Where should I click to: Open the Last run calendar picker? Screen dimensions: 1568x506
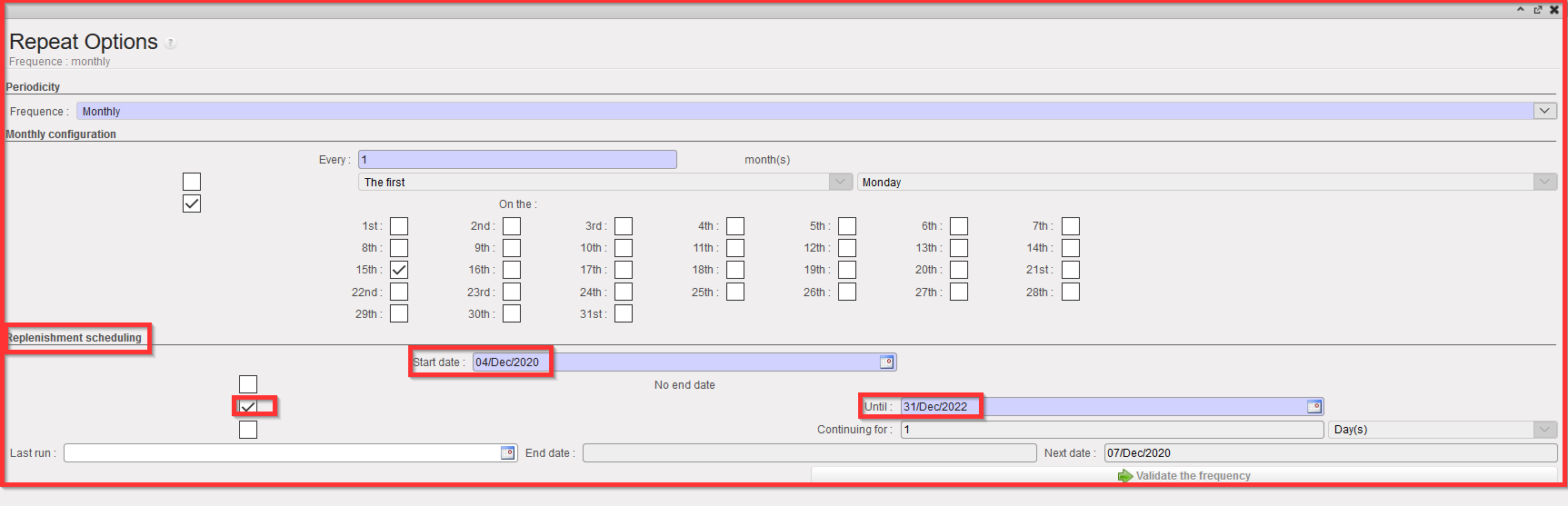point(507,453)
